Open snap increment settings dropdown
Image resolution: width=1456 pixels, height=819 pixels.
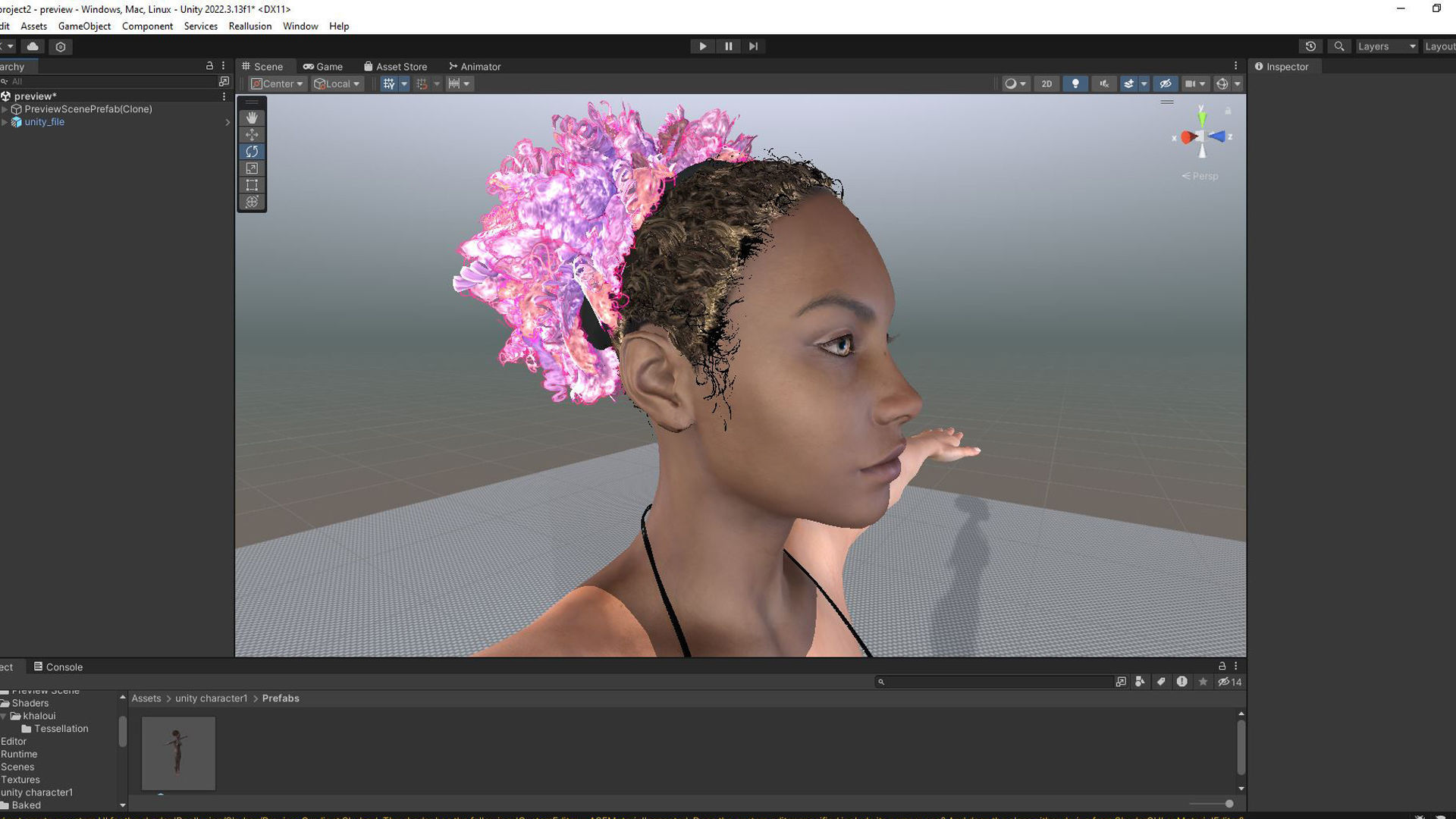[460, 83]
